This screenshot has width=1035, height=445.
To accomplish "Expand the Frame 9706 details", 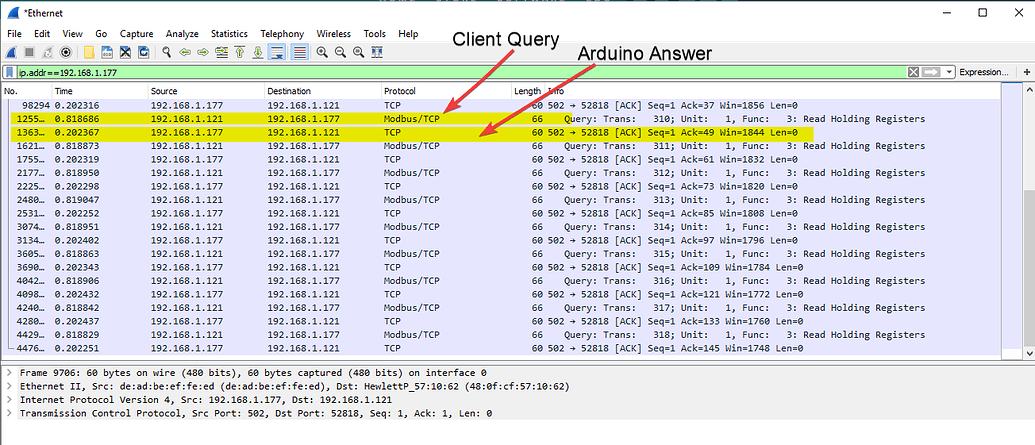I will [9, 373].
